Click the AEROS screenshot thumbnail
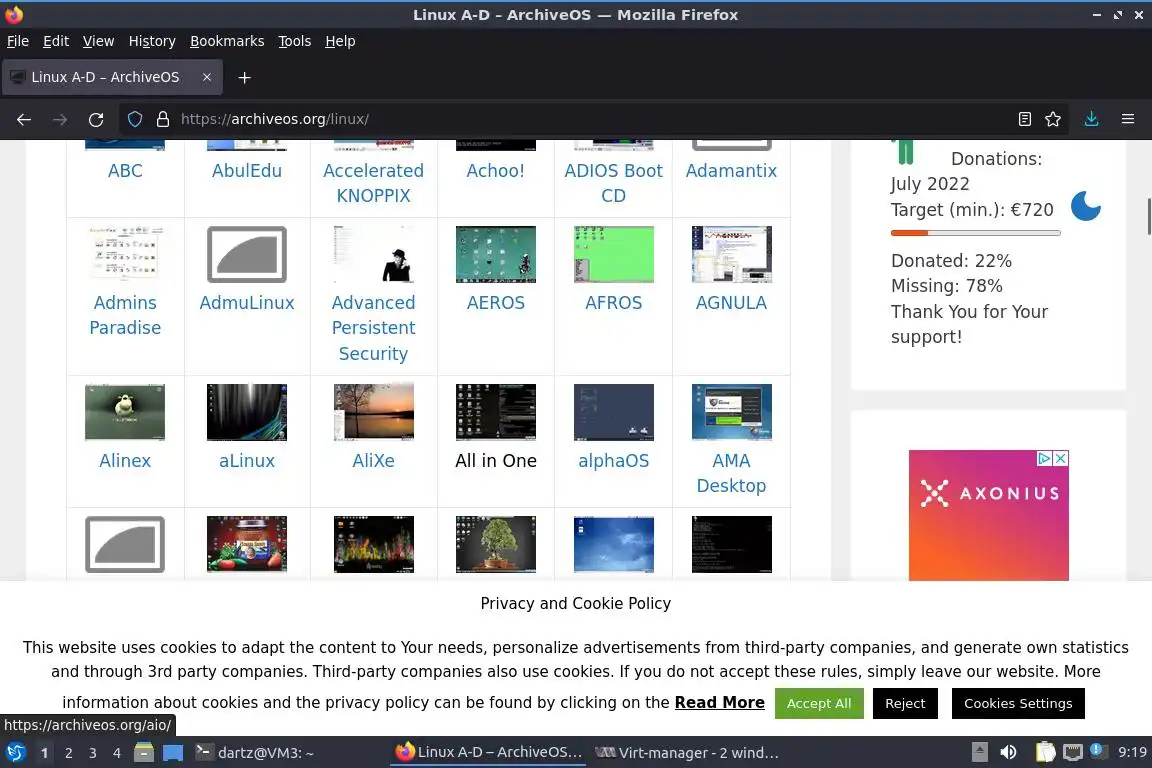Viewport: 1152px width, 768px height. coord(495,254)
